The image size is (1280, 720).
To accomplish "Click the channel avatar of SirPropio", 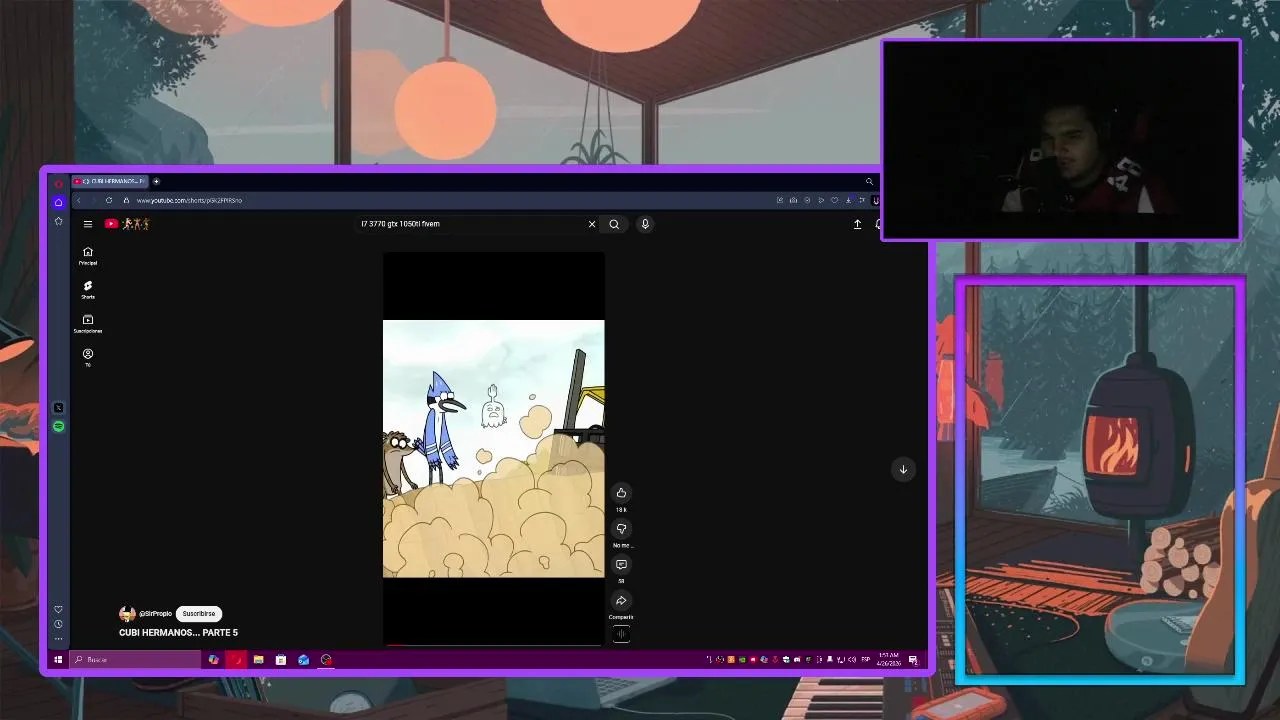I will 127,614.
